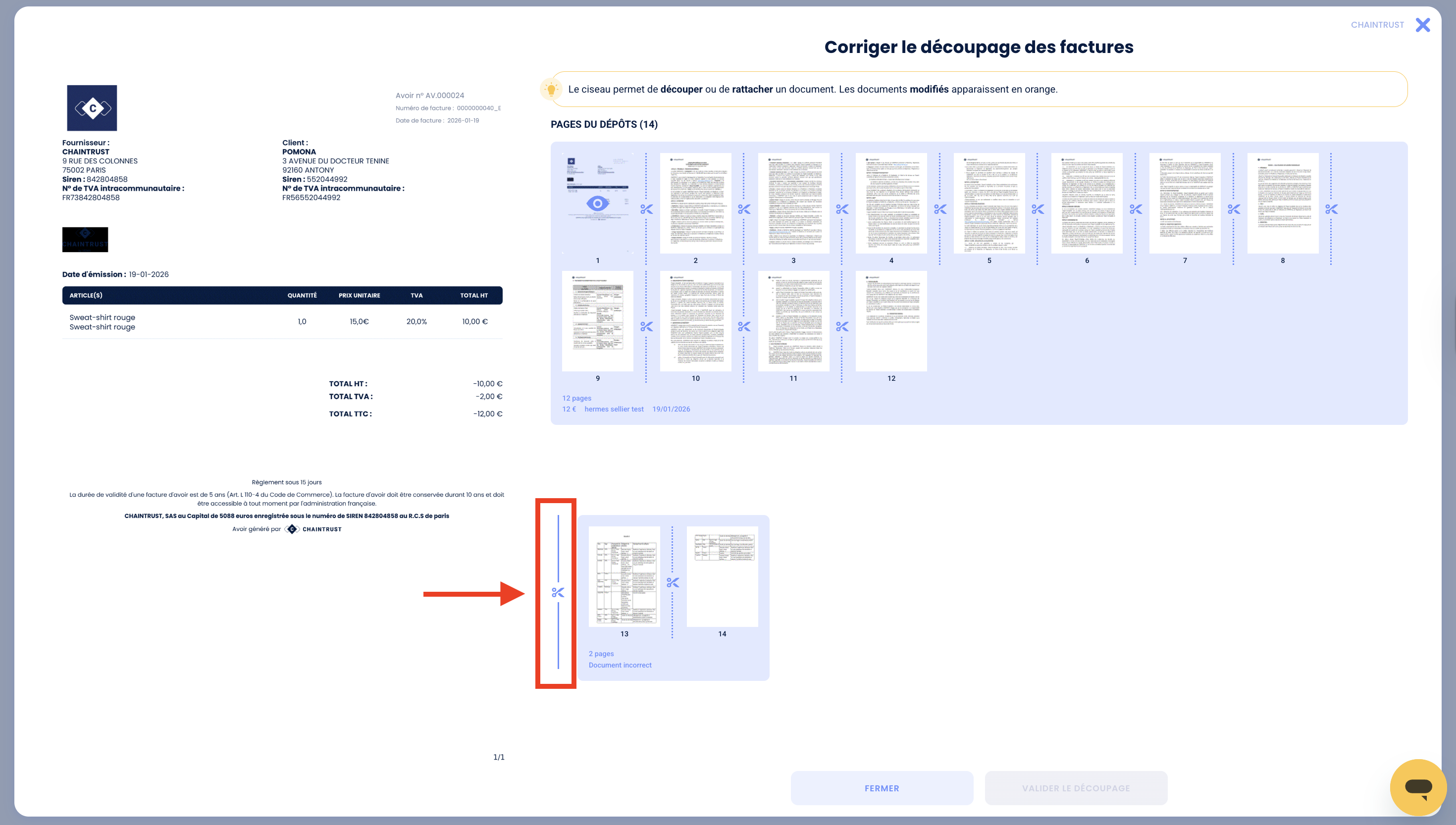Click the TOTAL TVA -2,00 € value
The width and height of the screenshot is (1456, 825).
(489, 397)
